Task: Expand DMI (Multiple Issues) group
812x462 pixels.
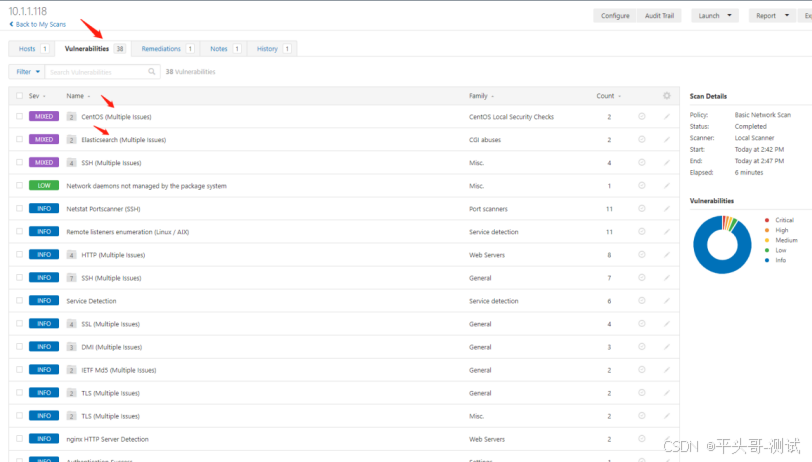Action: [x=71, y=347]
